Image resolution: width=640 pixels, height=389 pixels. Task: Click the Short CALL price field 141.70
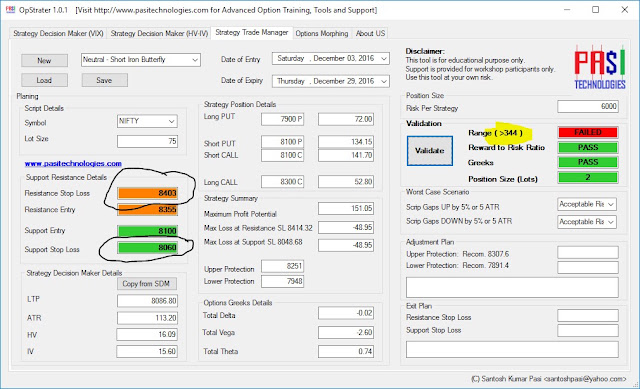pos(346,155)
